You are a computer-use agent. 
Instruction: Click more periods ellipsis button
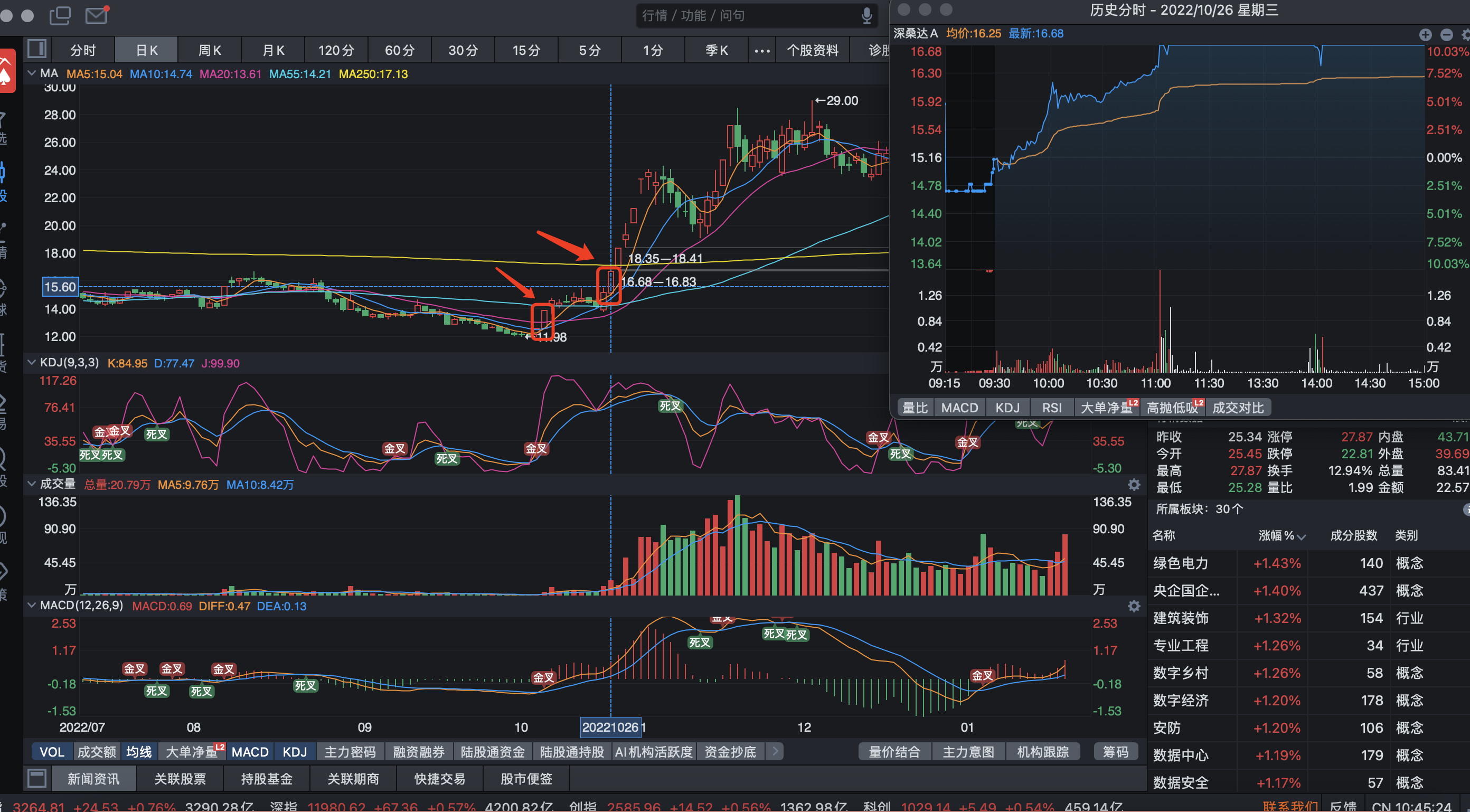click(x=762, y=51)
